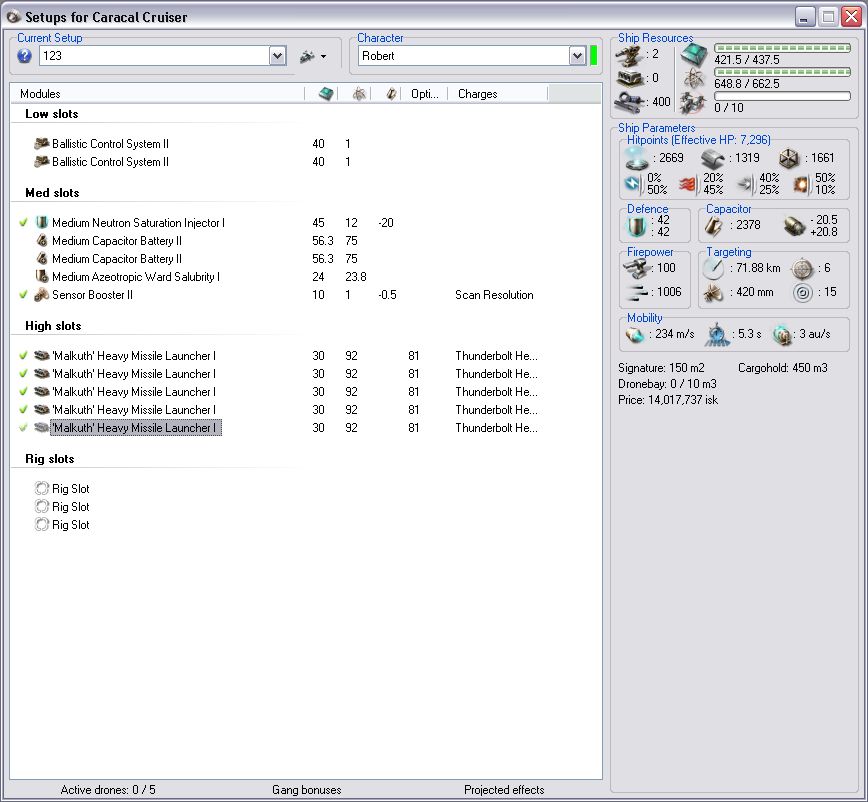Image resolution: width=868 pixels, height=802 pixels.
Task: Click the drone bandwidth icon
Action: pyautogui.click(x=694, y=103)
